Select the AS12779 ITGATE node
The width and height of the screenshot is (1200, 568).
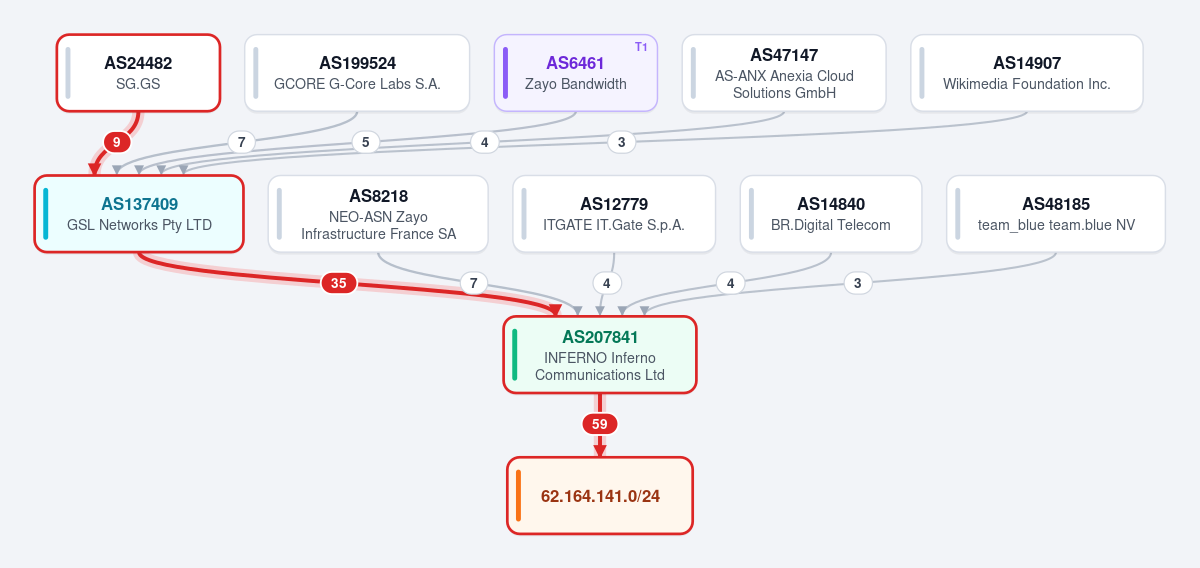point(614,214)
